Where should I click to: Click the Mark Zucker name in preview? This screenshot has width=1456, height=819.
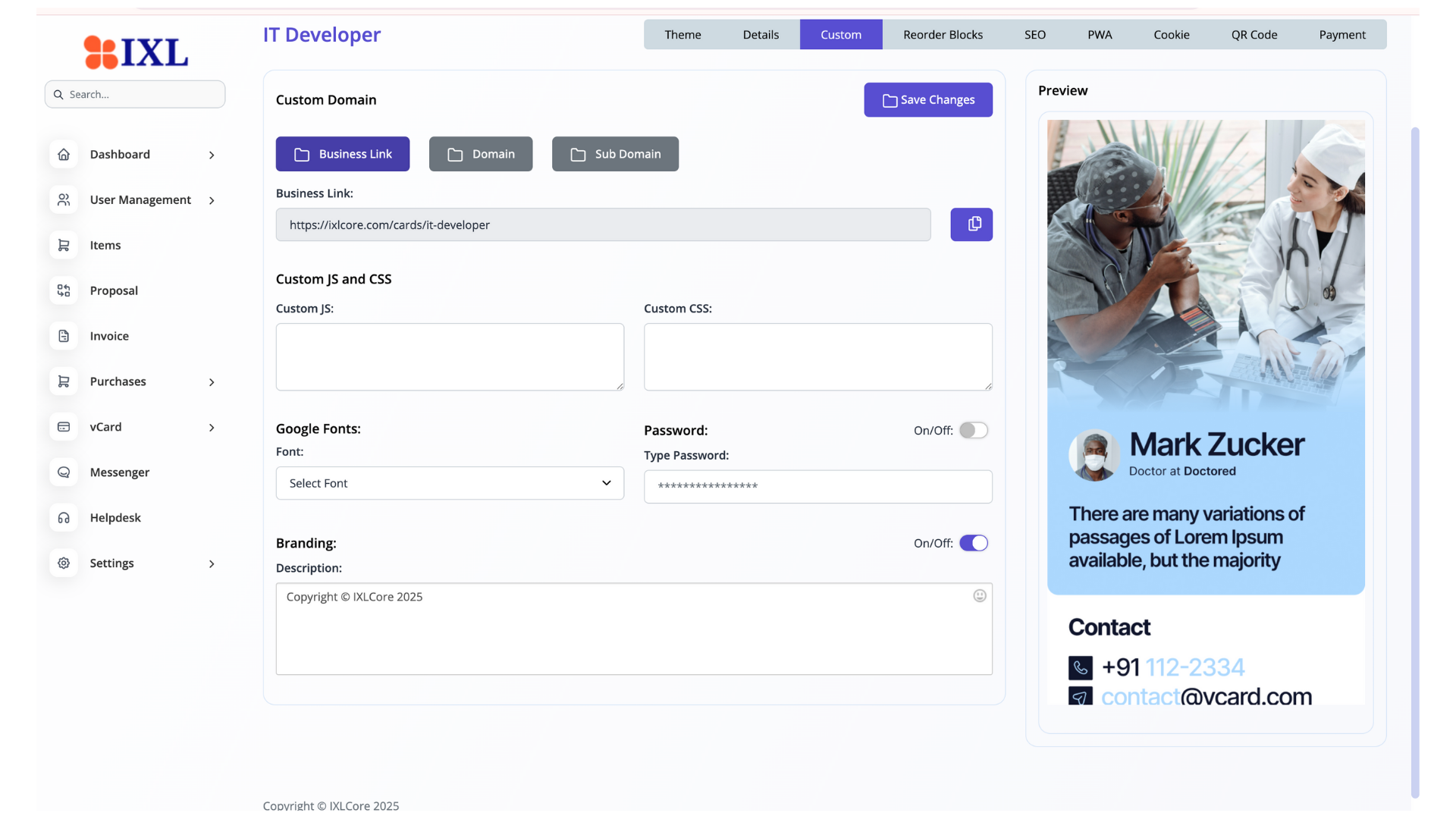click(1217, 445)
